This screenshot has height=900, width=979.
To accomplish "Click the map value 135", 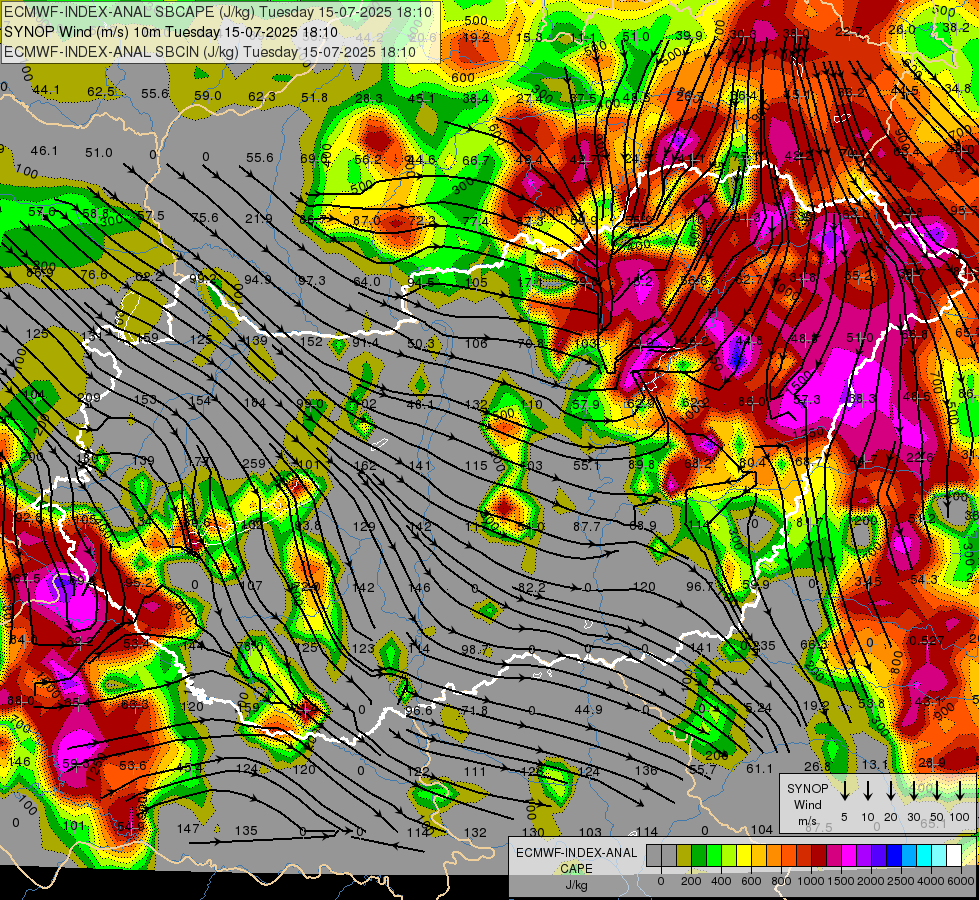I will point(246,831).
